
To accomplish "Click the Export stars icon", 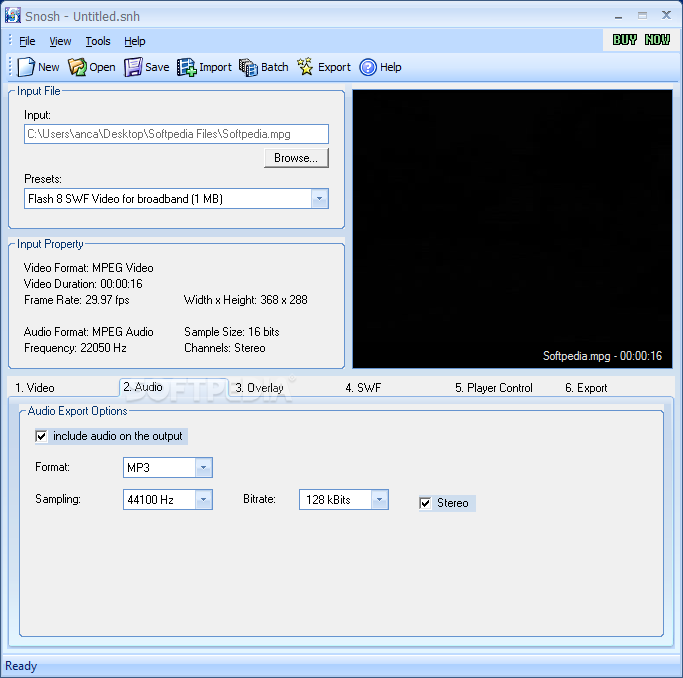I will (305, 67).
